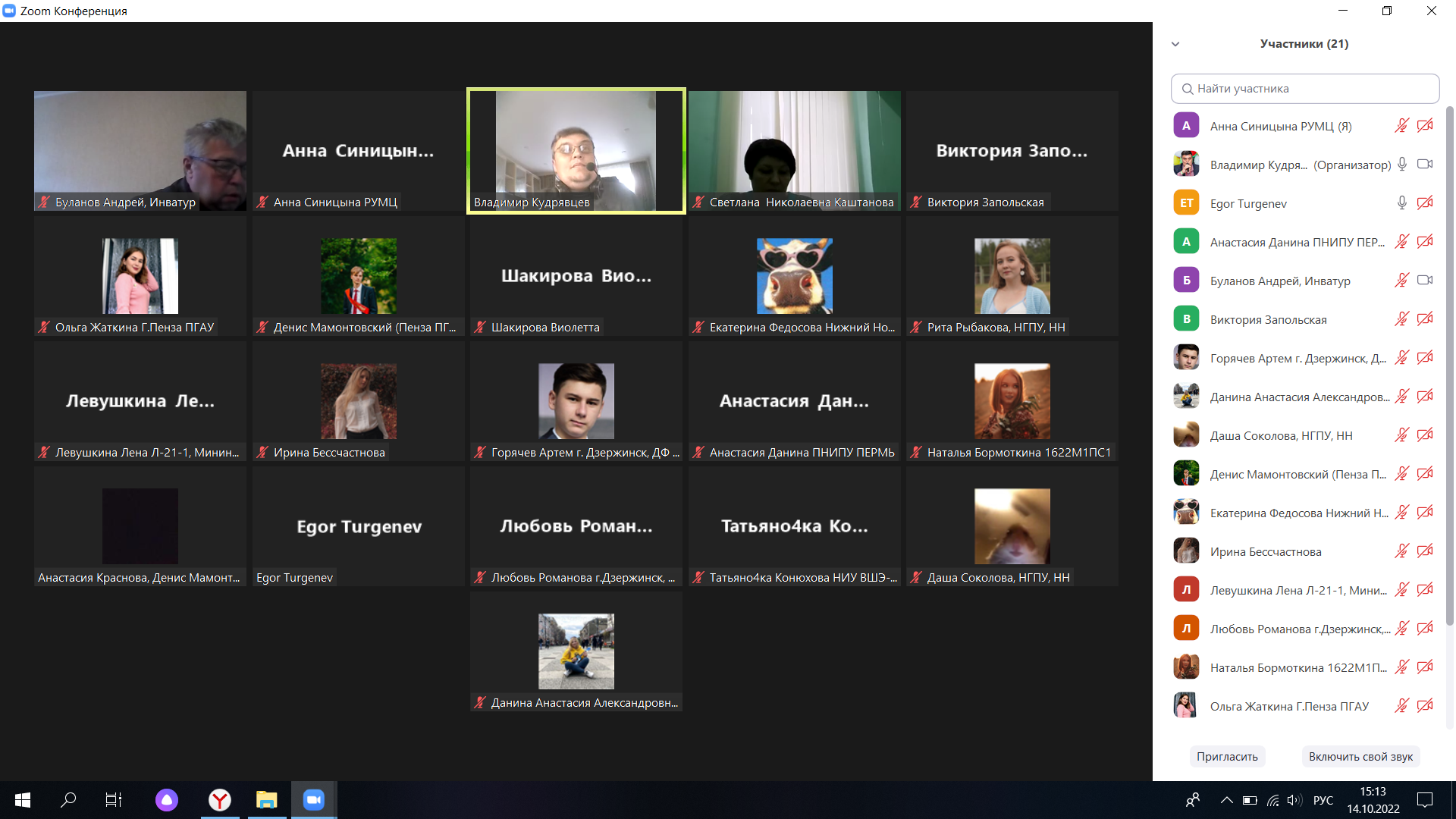Click Vladimir Kudryavtsev's microphone icon in participants list
Screen dimensions: 1456x819
click(x=1402, y=164)
